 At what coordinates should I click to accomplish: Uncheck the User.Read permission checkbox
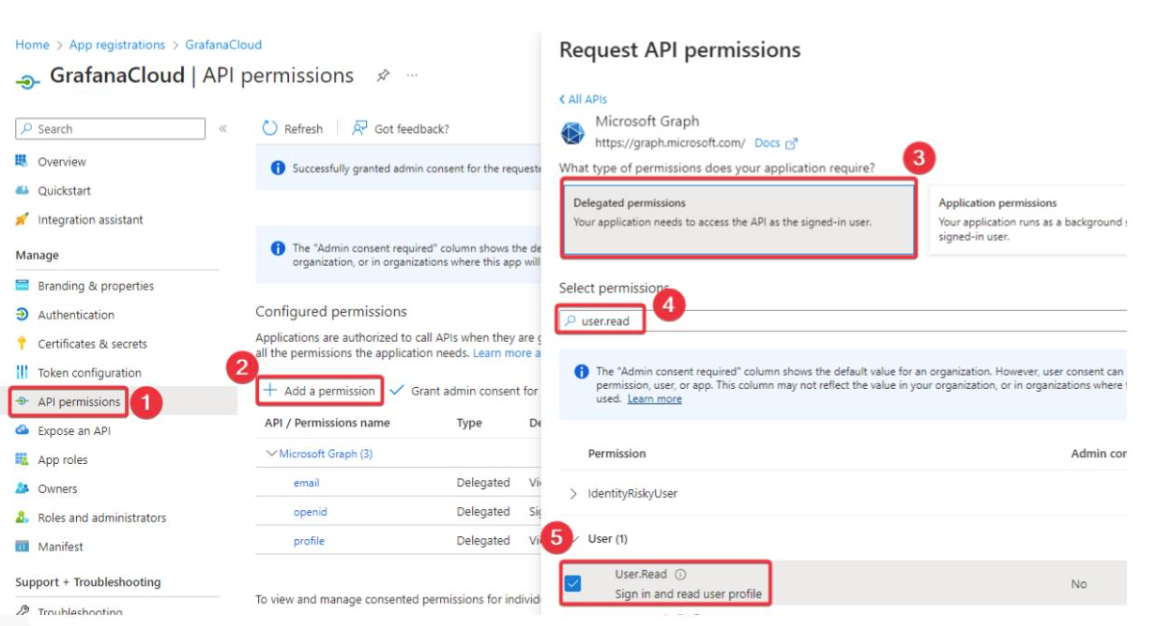click(x=572, y=583)
